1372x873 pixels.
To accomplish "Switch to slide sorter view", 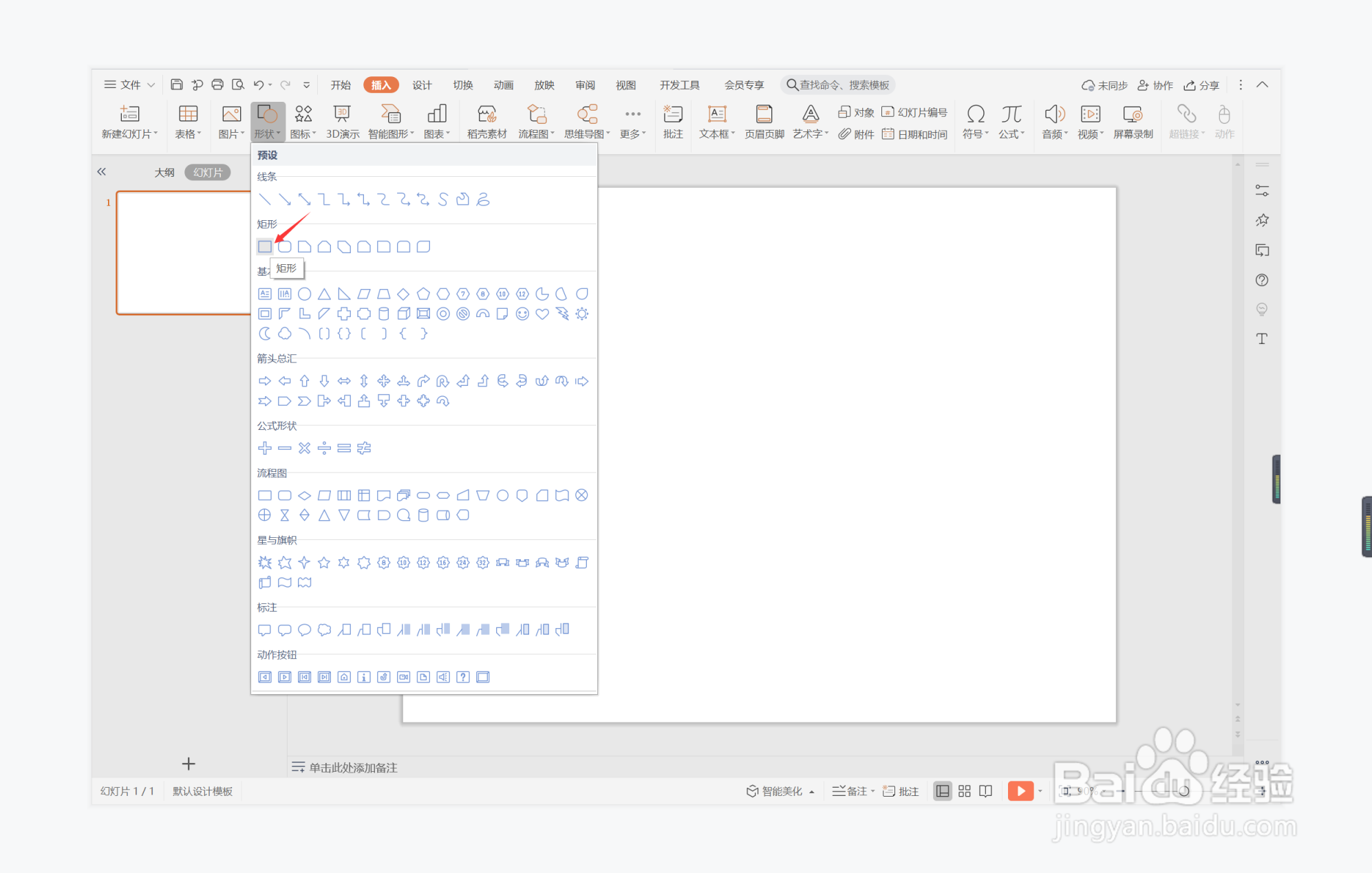I will click(964, 791).
